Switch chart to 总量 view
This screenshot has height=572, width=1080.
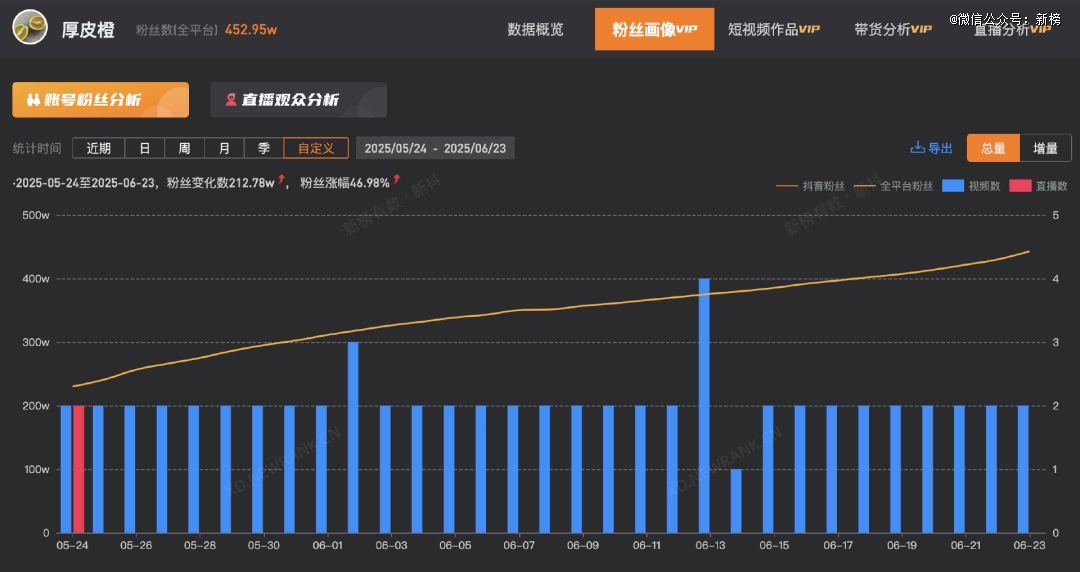(993, 148)
